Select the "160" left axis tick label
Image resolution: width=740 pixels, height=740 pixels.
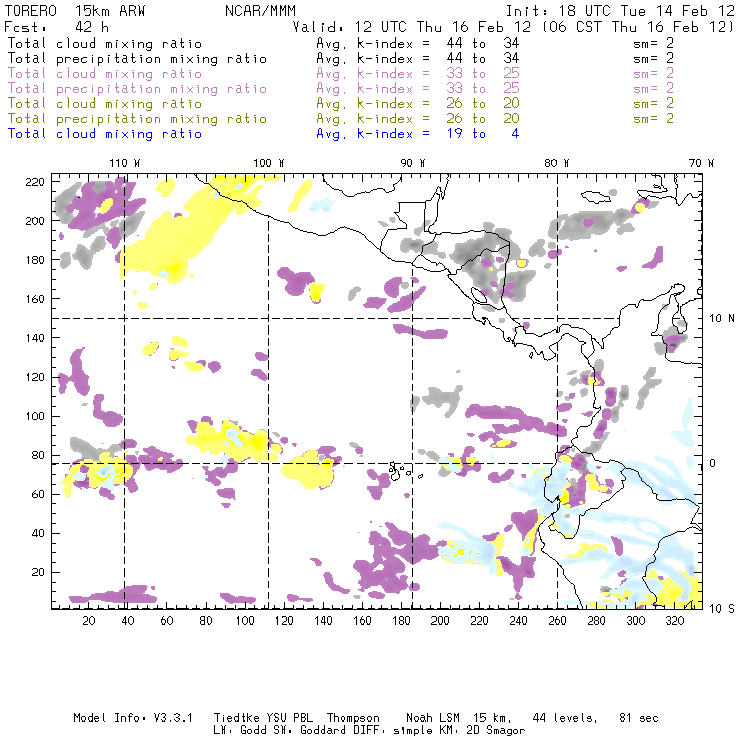pos(35,299)
